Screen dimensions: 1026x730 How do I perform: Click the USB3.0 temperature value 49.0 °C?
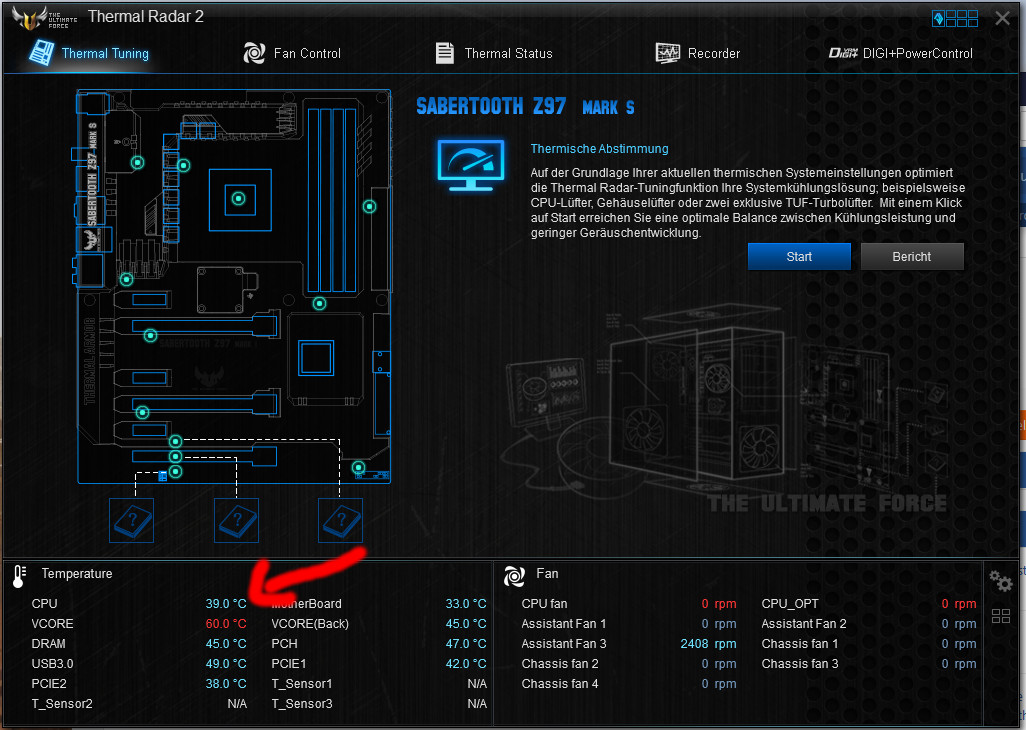click(226, 664)
